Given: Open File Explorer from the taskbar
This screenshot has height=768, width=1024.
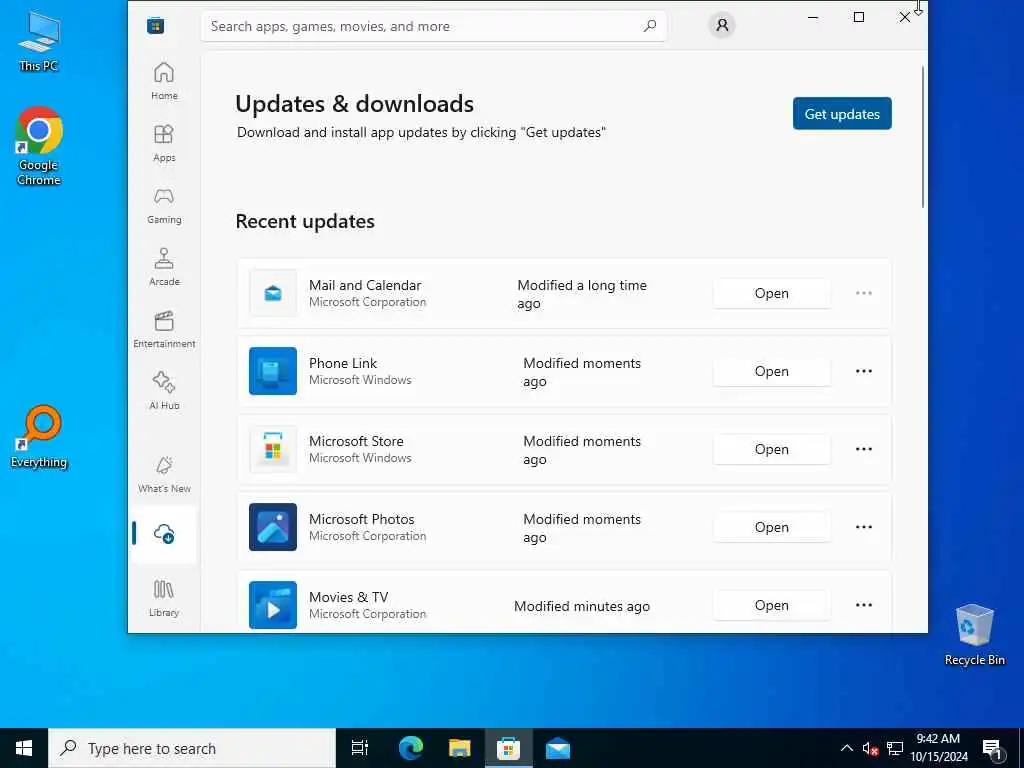Looking at the screenshot, I should click(460, 748).
